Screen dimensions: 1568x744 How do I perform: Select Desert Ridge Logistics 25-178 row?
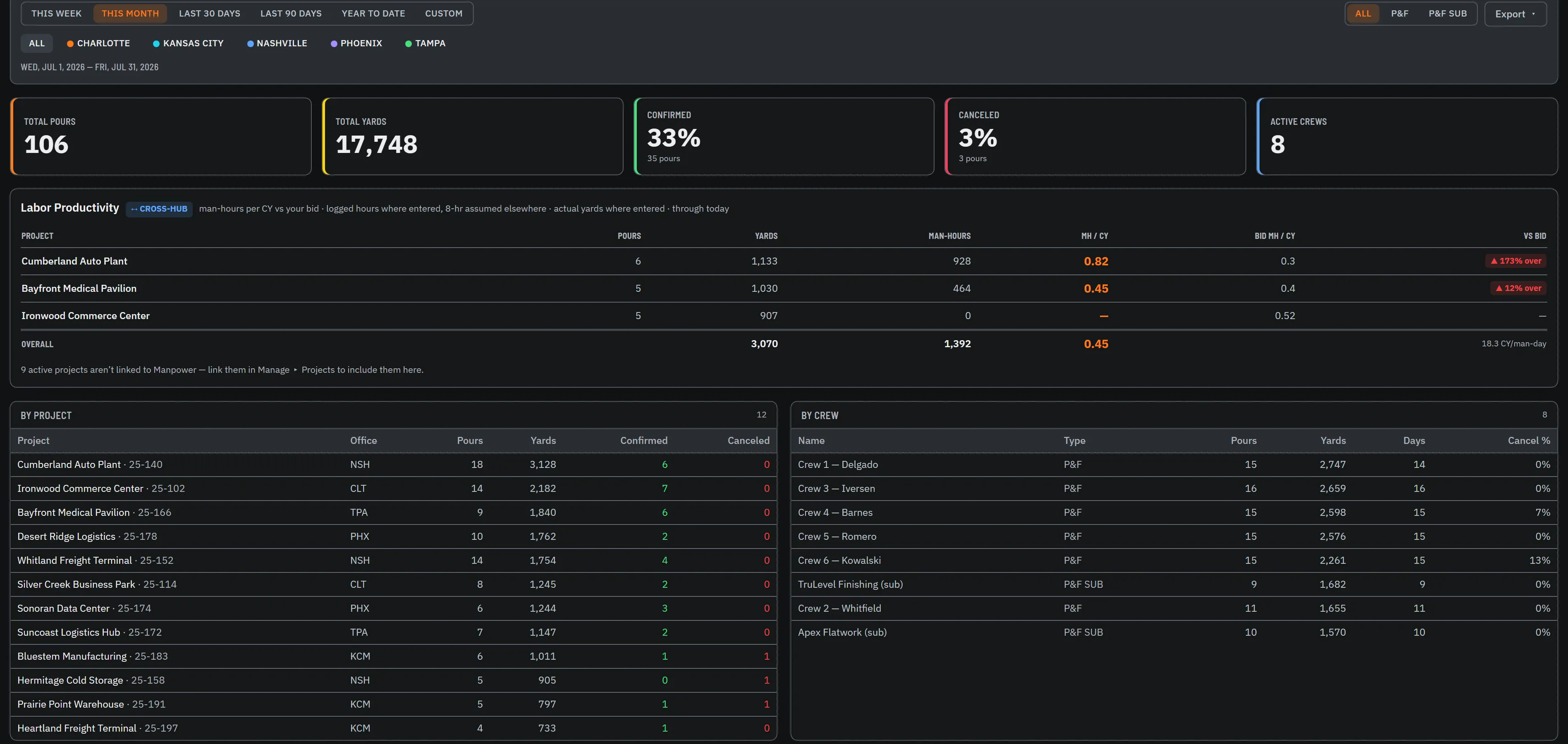coord(393,537)
